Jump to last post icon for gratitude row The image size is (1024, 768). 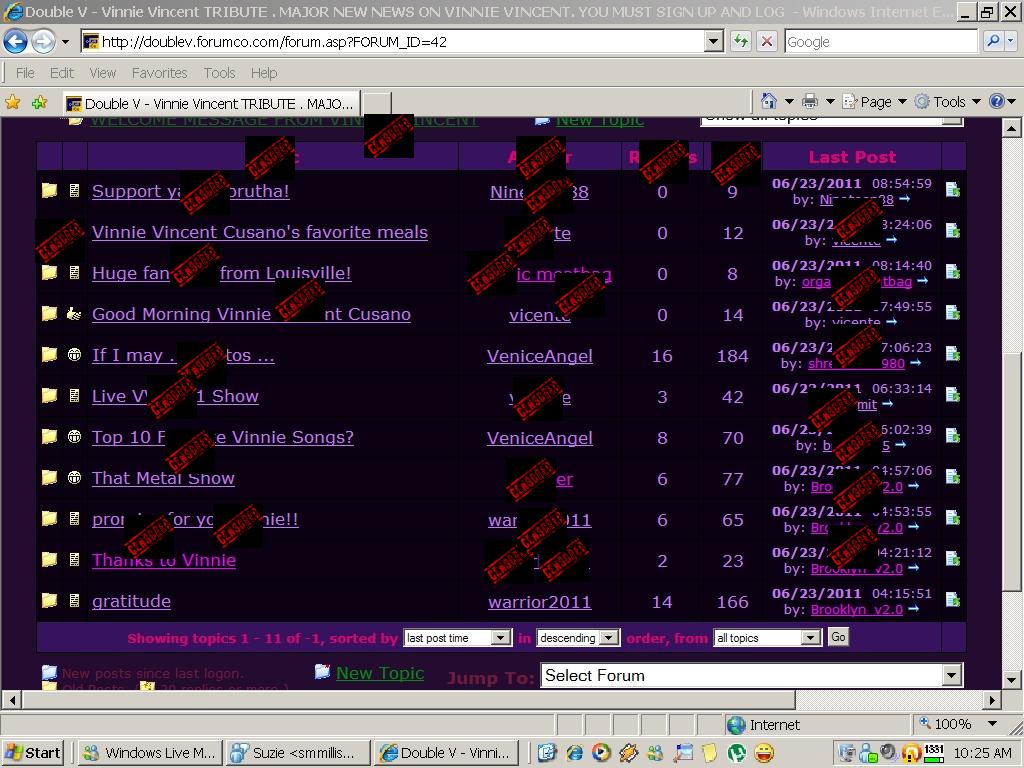pyautogui.click(x=953, y=600)
